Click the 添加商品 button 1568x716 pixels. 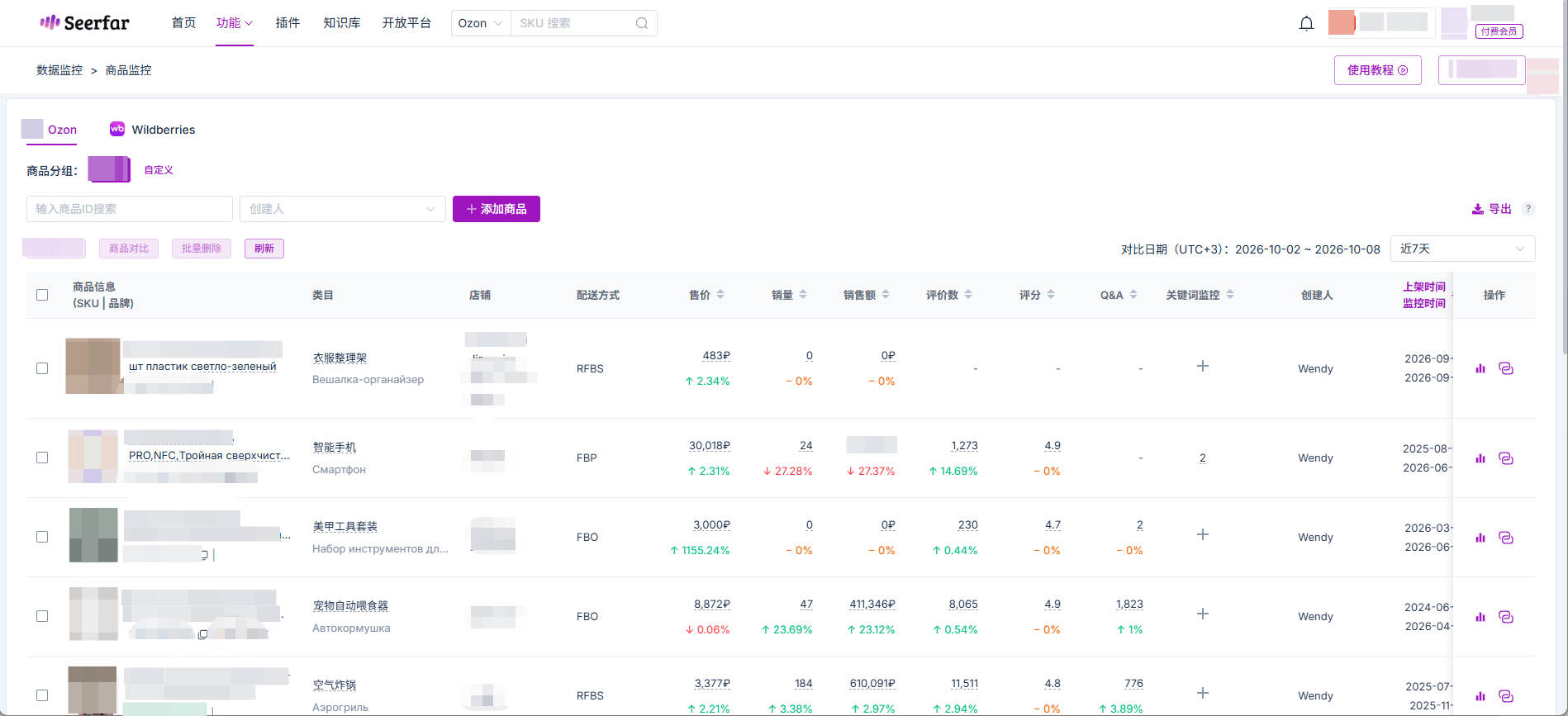pos(497,209)
